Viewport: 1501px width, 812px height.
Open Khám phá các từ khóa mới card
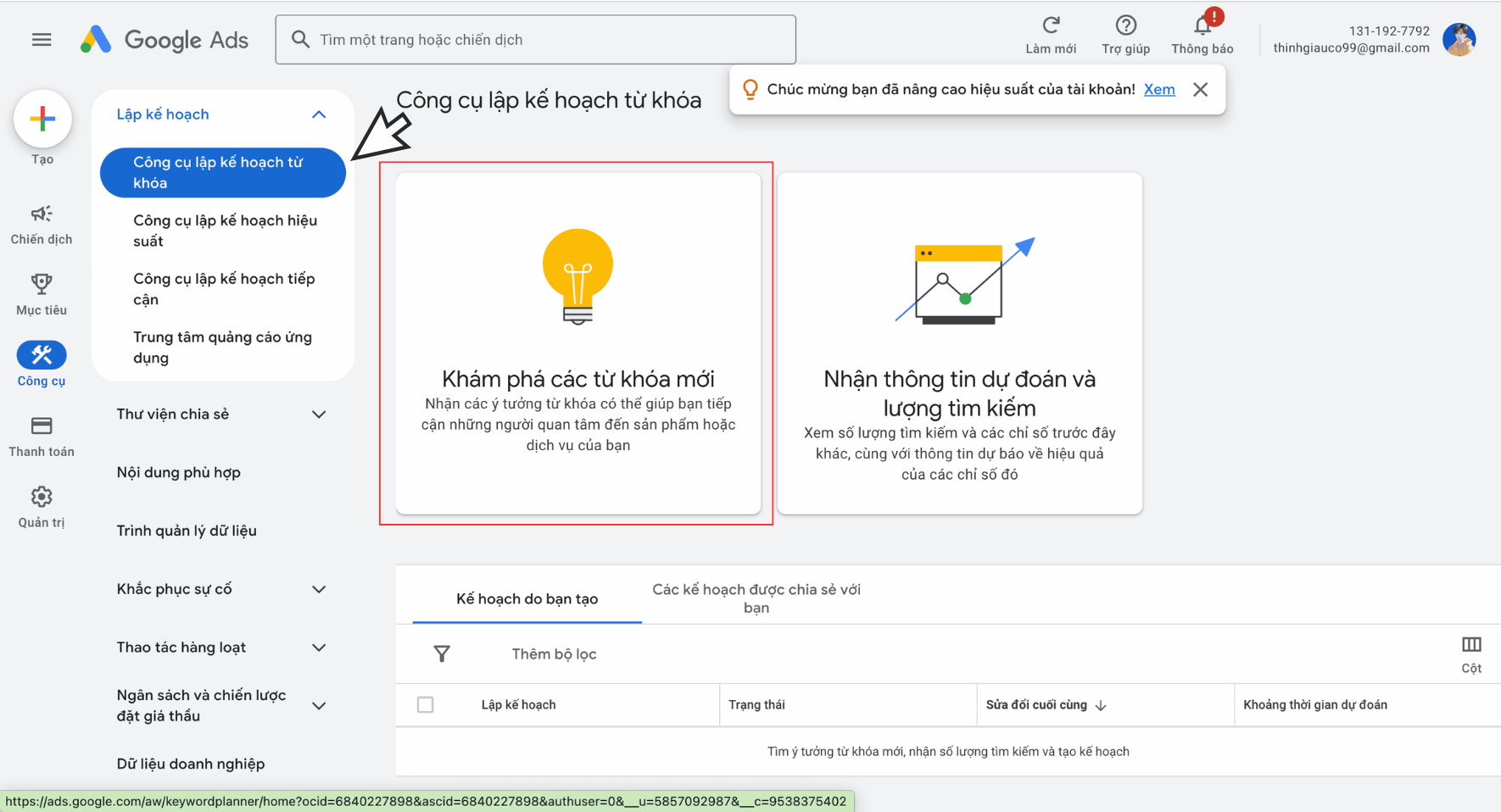click(578, 343)
